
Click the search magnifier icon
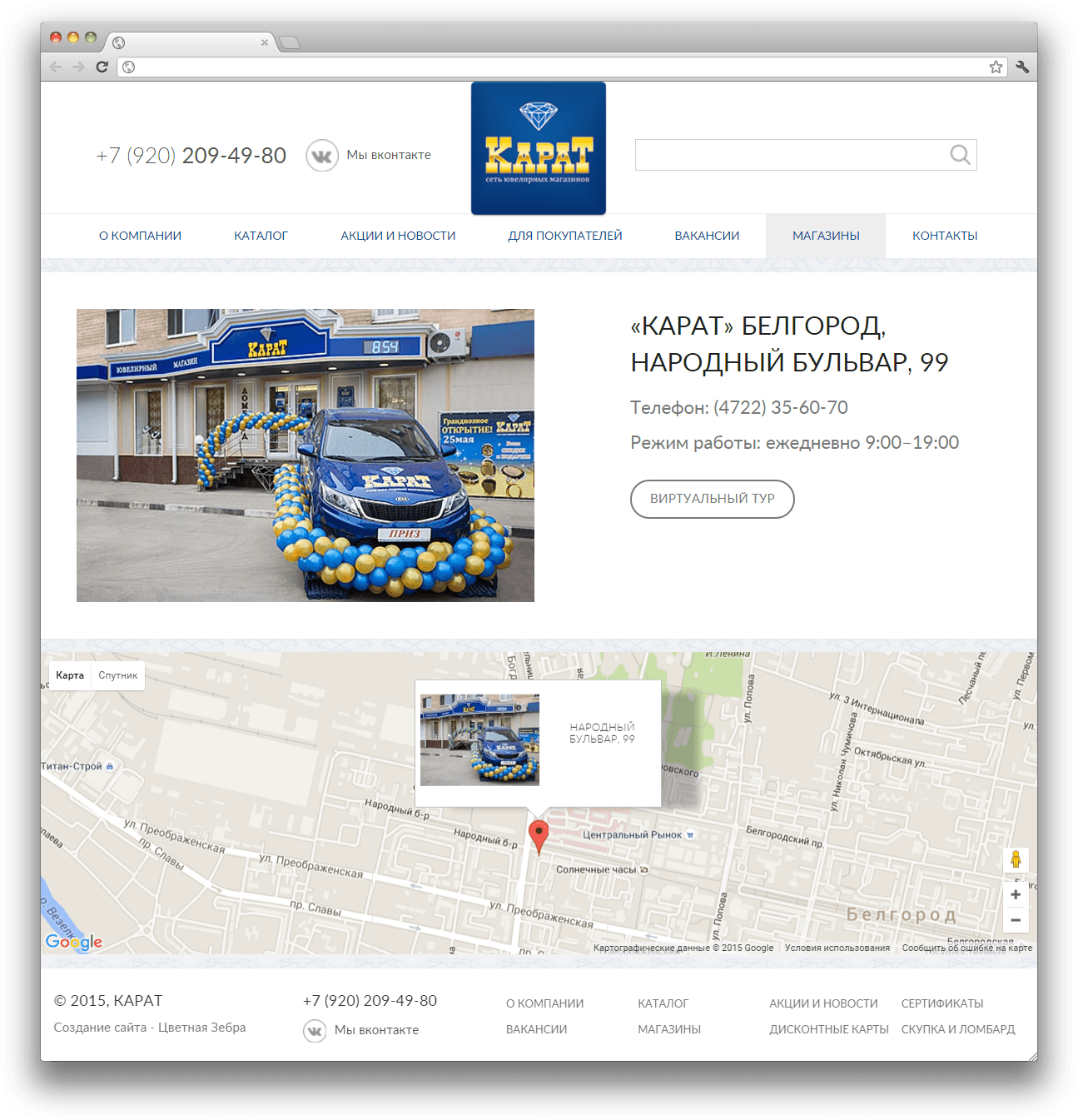click(960, 155)
